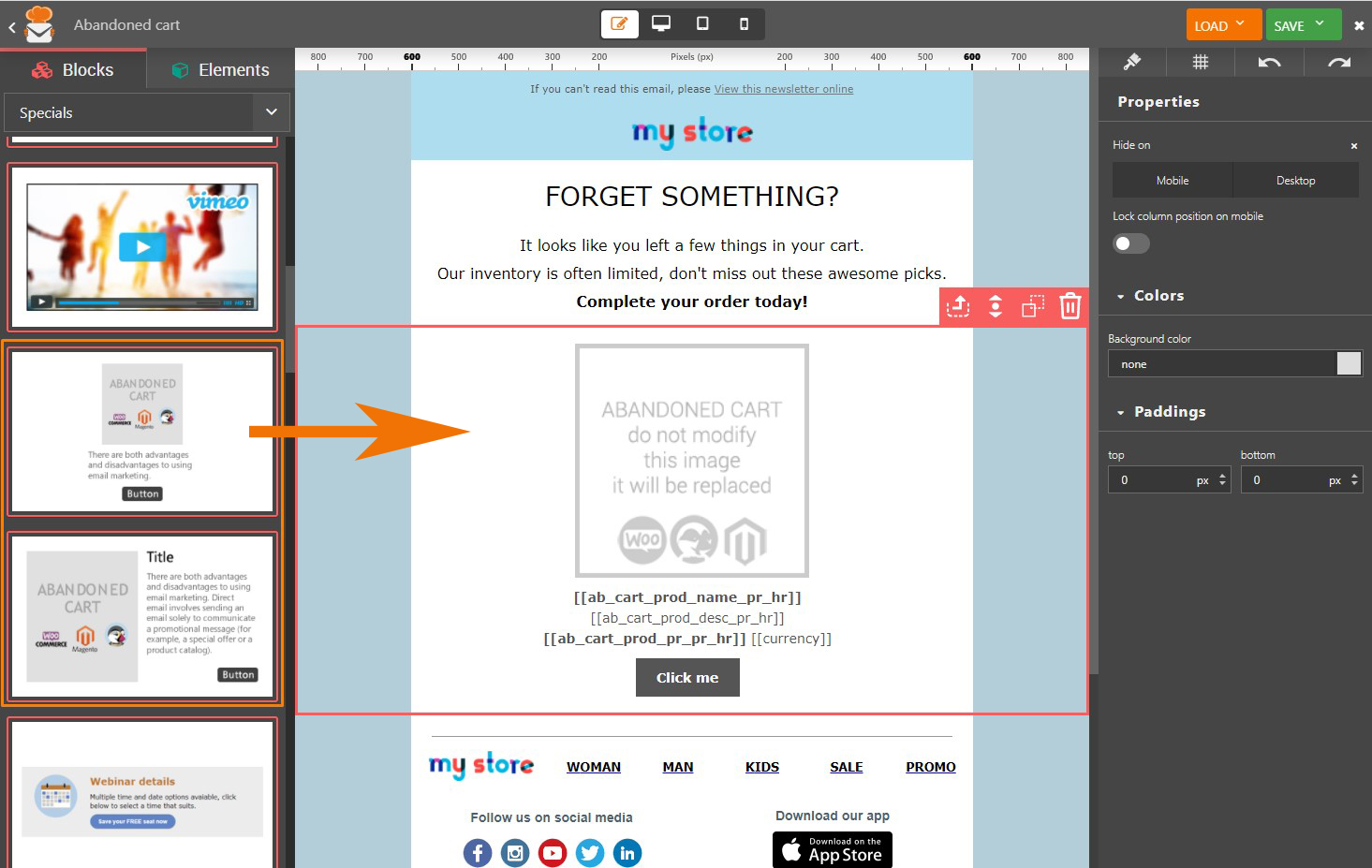Switch to the Blocks tab
The width and height of the screenshot is (1372, 868).
[x=73, y=70]
